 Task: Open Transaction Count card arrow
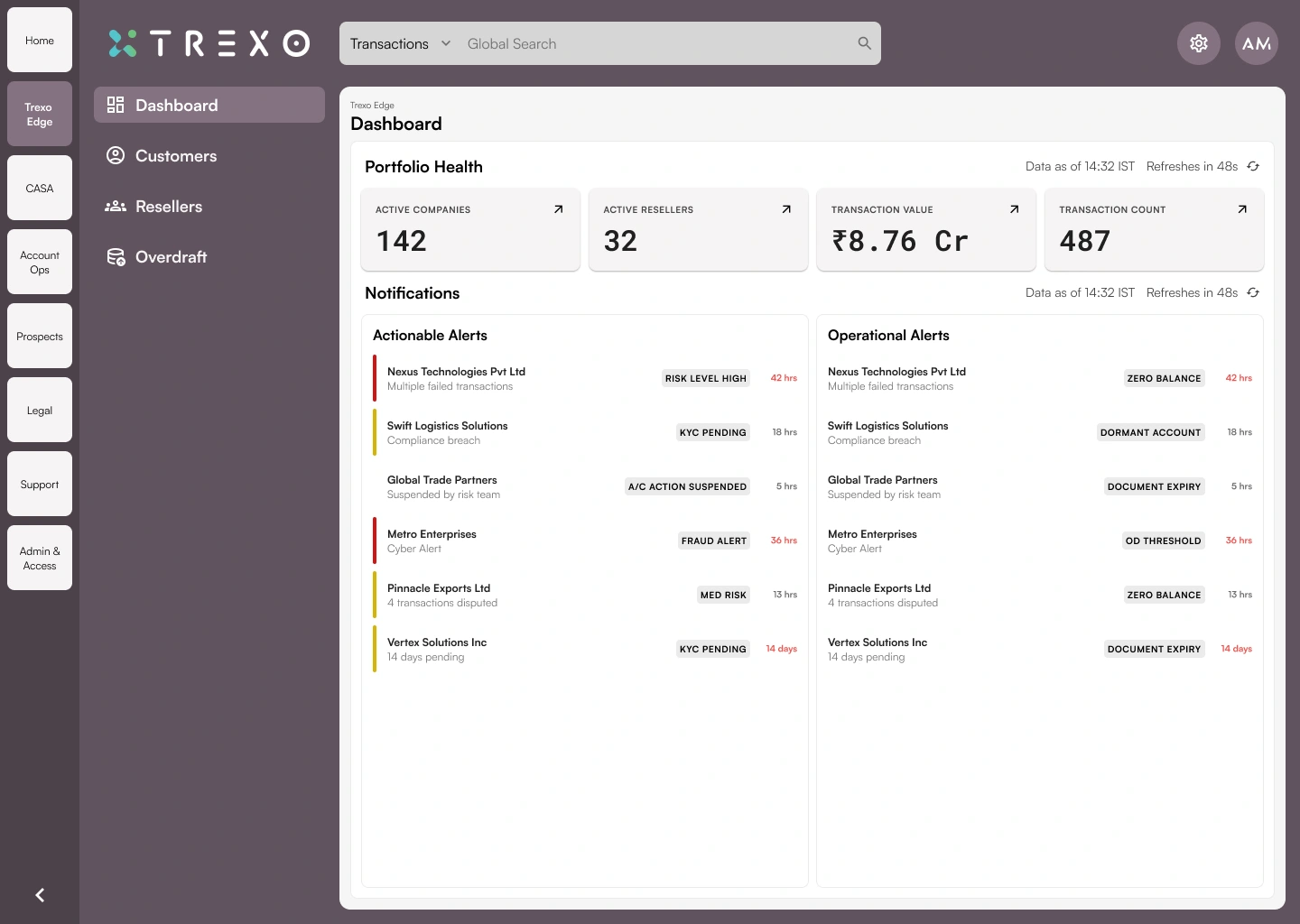[x=1242, y=209]
